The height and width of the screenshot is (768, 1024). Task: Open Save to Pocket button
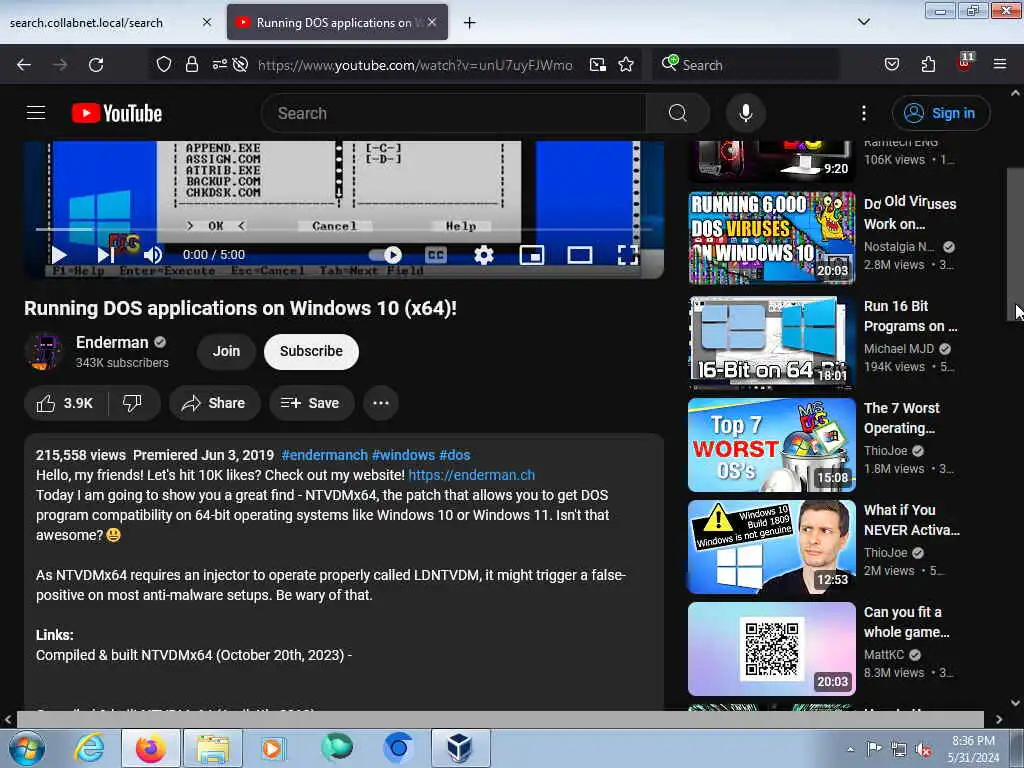click(x=891, y=65)
